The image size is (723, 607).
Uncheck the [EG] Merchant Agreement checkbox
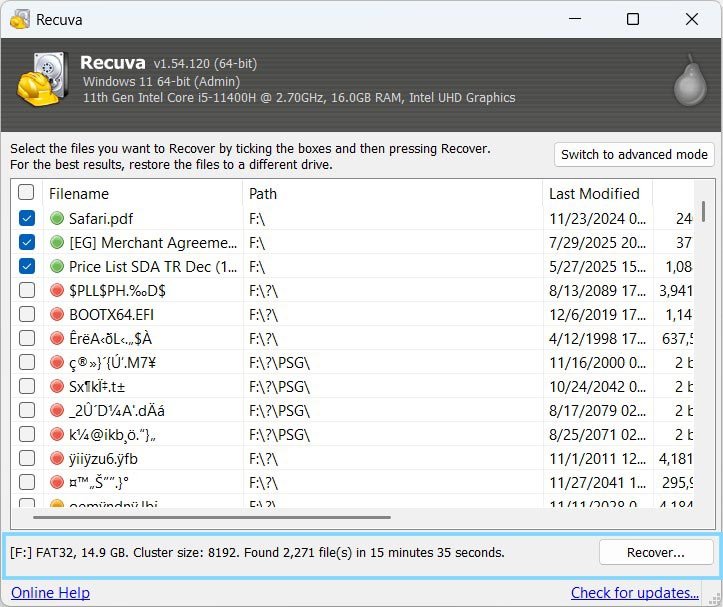coord(27,242)
